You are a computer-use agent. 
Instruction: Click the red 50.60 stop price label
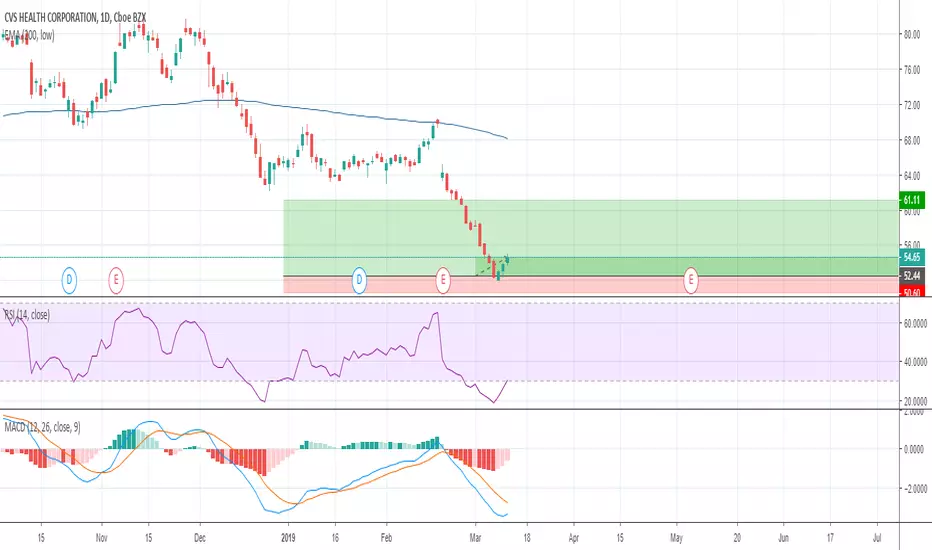pos(912,292)
